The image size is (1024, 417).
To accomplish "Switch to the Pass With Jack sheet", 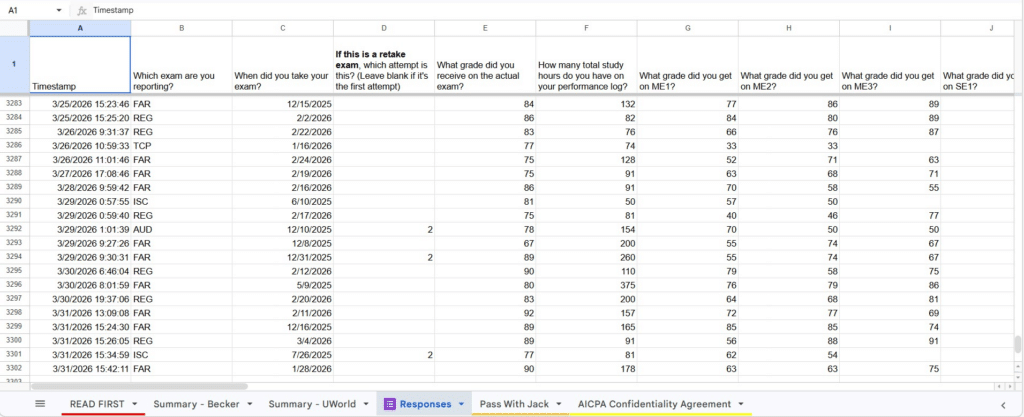I will [x=513, y=404].
